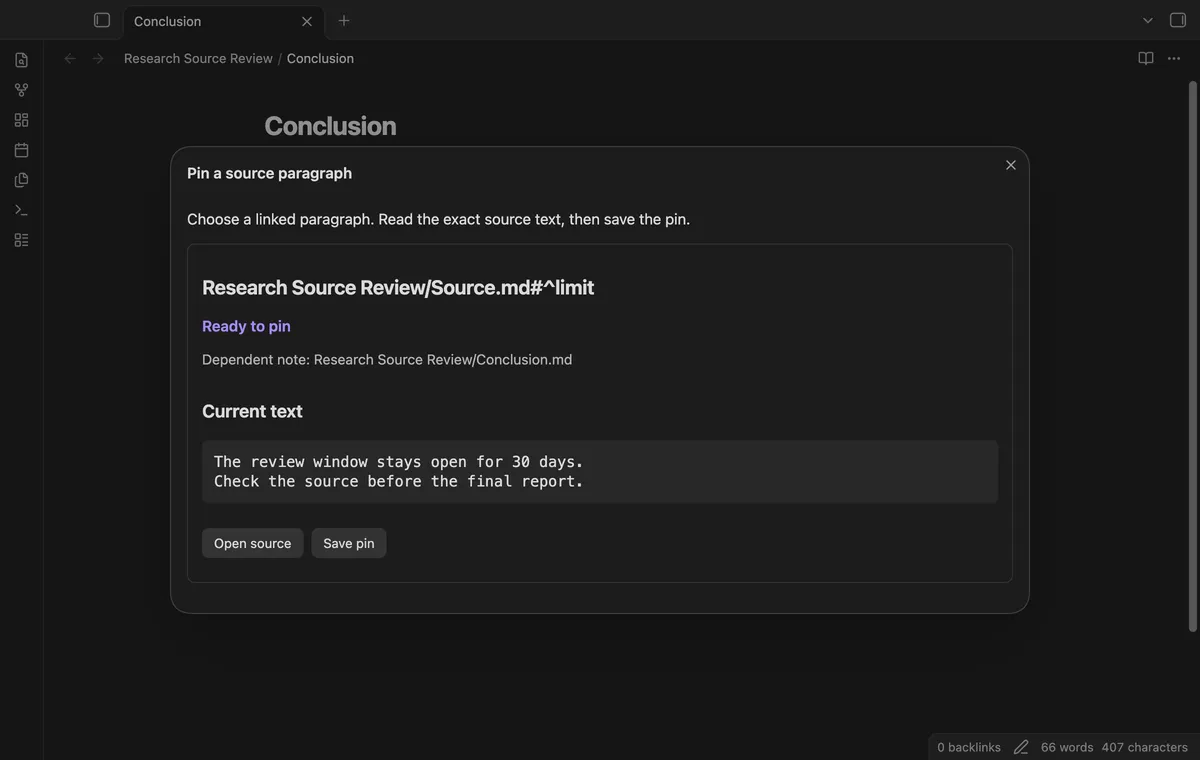The image size is (1200, 760).
Task: Click 407 characters in status bar
Action: coord(1145,747)
